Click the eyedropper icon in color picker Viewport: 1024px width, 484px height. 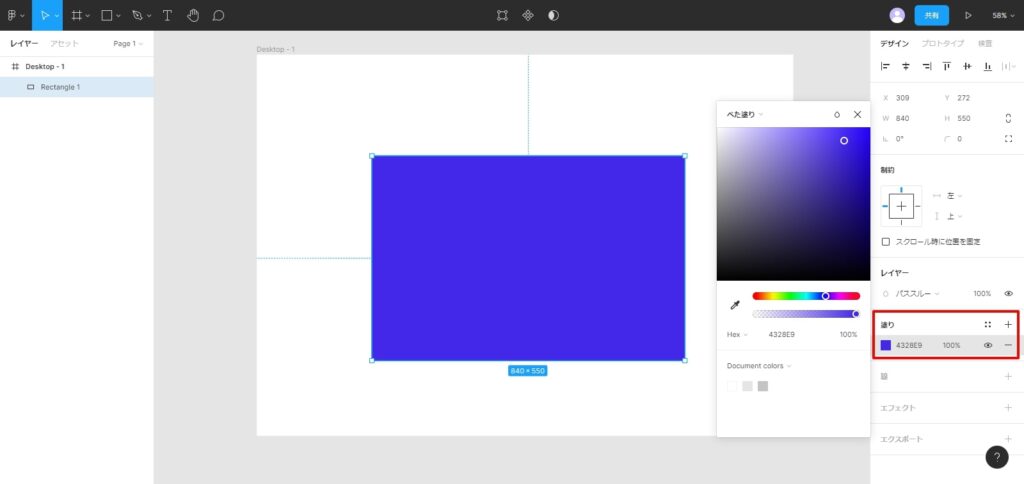734,304
